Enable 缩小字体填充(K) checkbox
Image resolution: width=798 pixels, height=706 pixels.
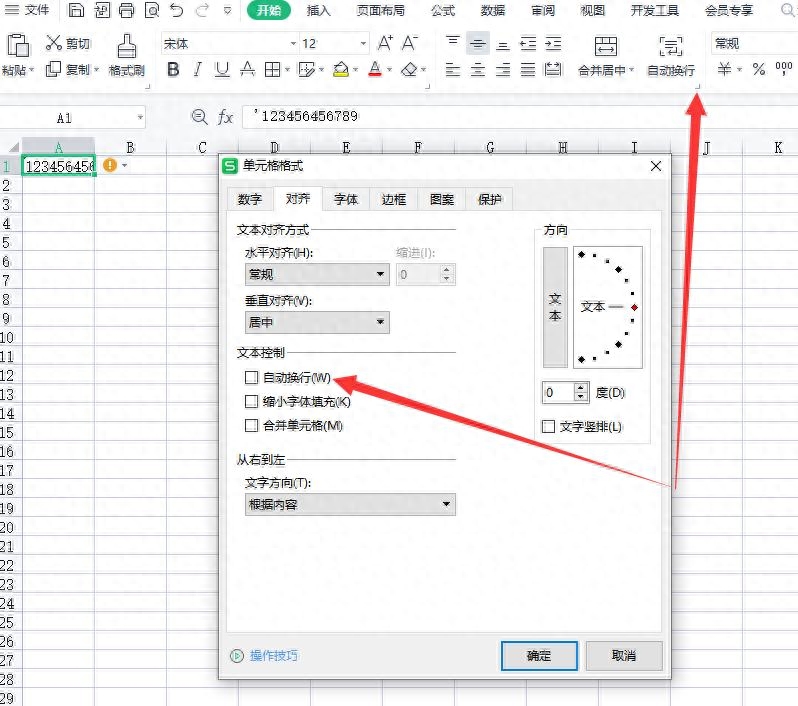tap(251, 401)
